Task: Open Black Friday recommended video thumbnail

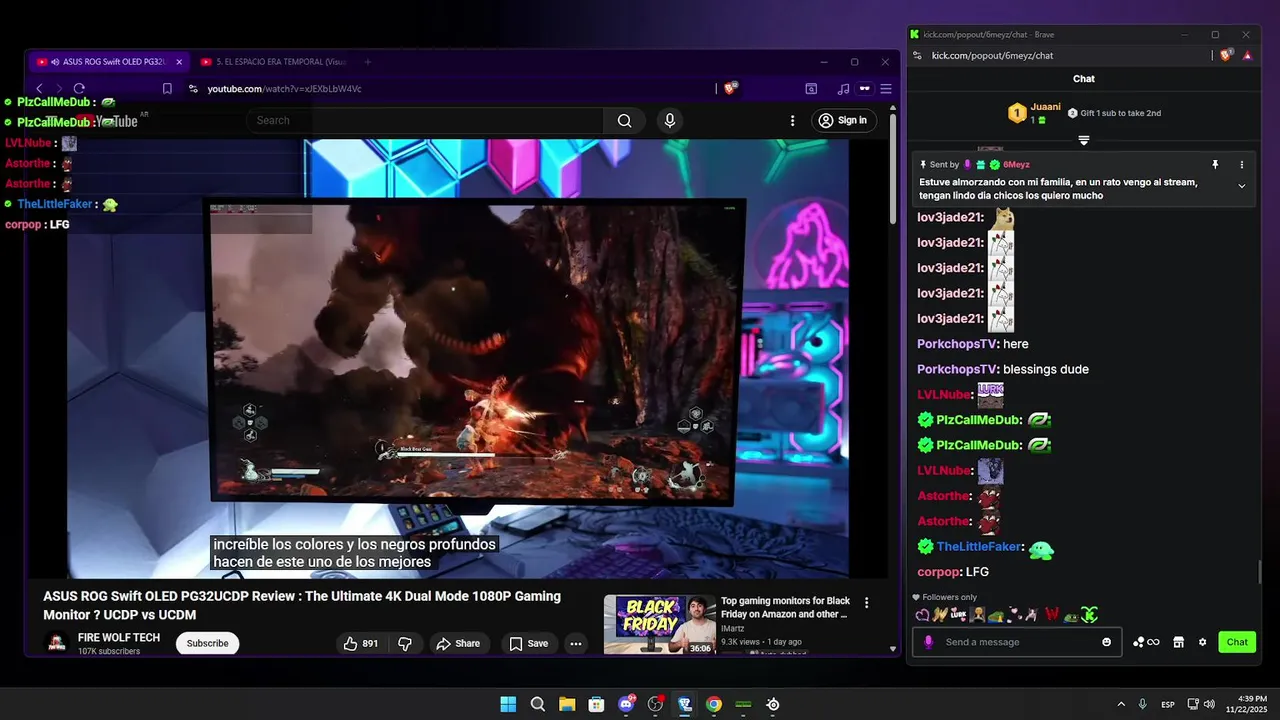Action: [x=660, y=624]
